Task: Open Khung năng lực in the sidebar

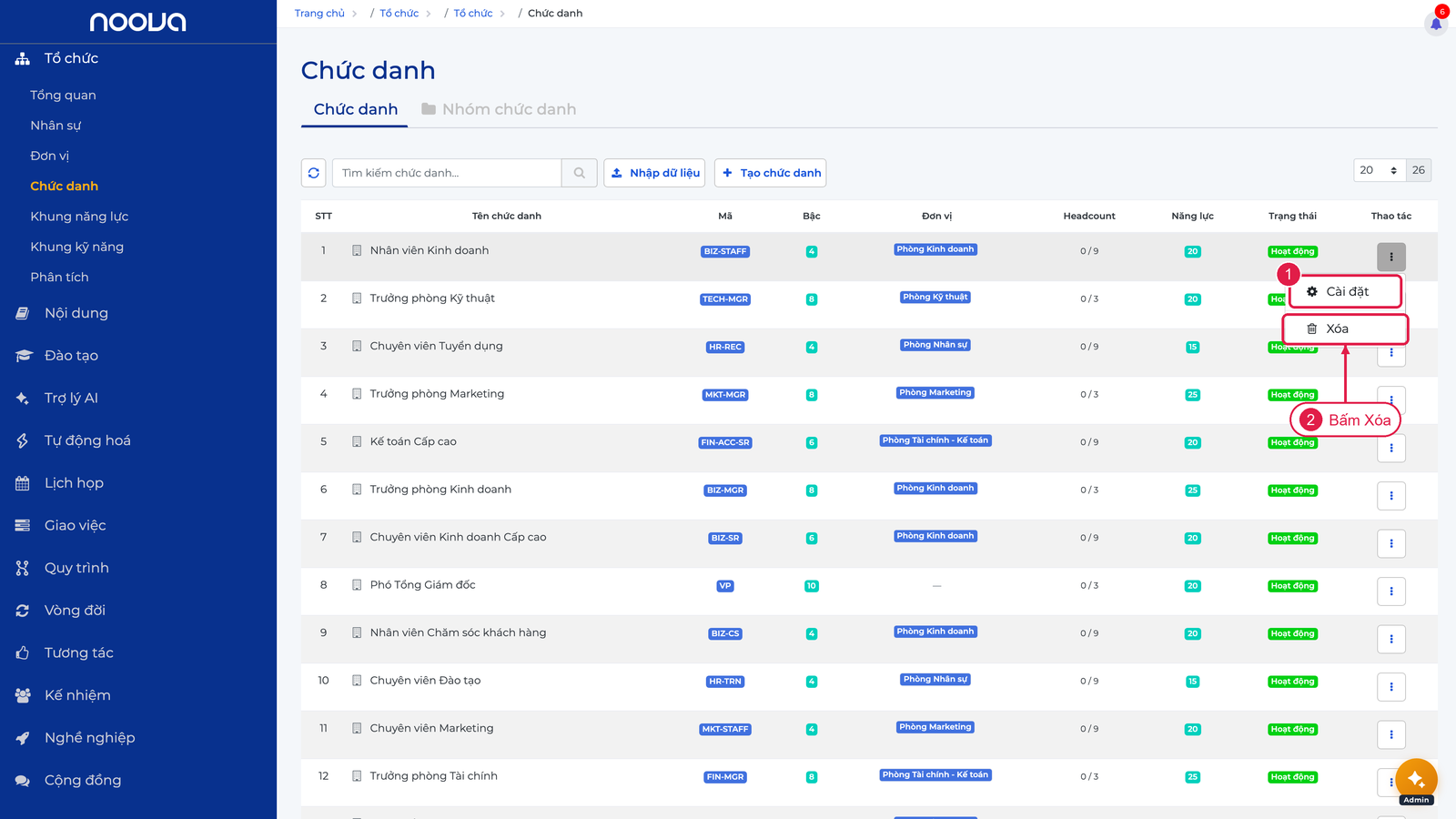Action: point(79,217)
